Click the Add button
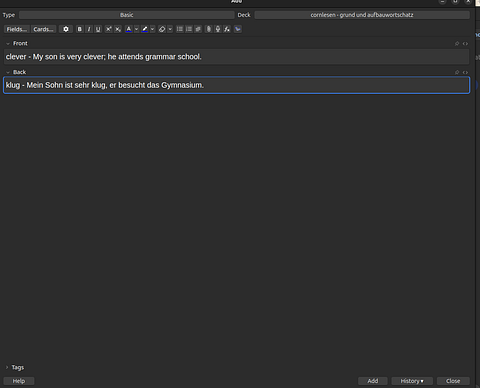The image size is (480, 388). tap(373, 381)
